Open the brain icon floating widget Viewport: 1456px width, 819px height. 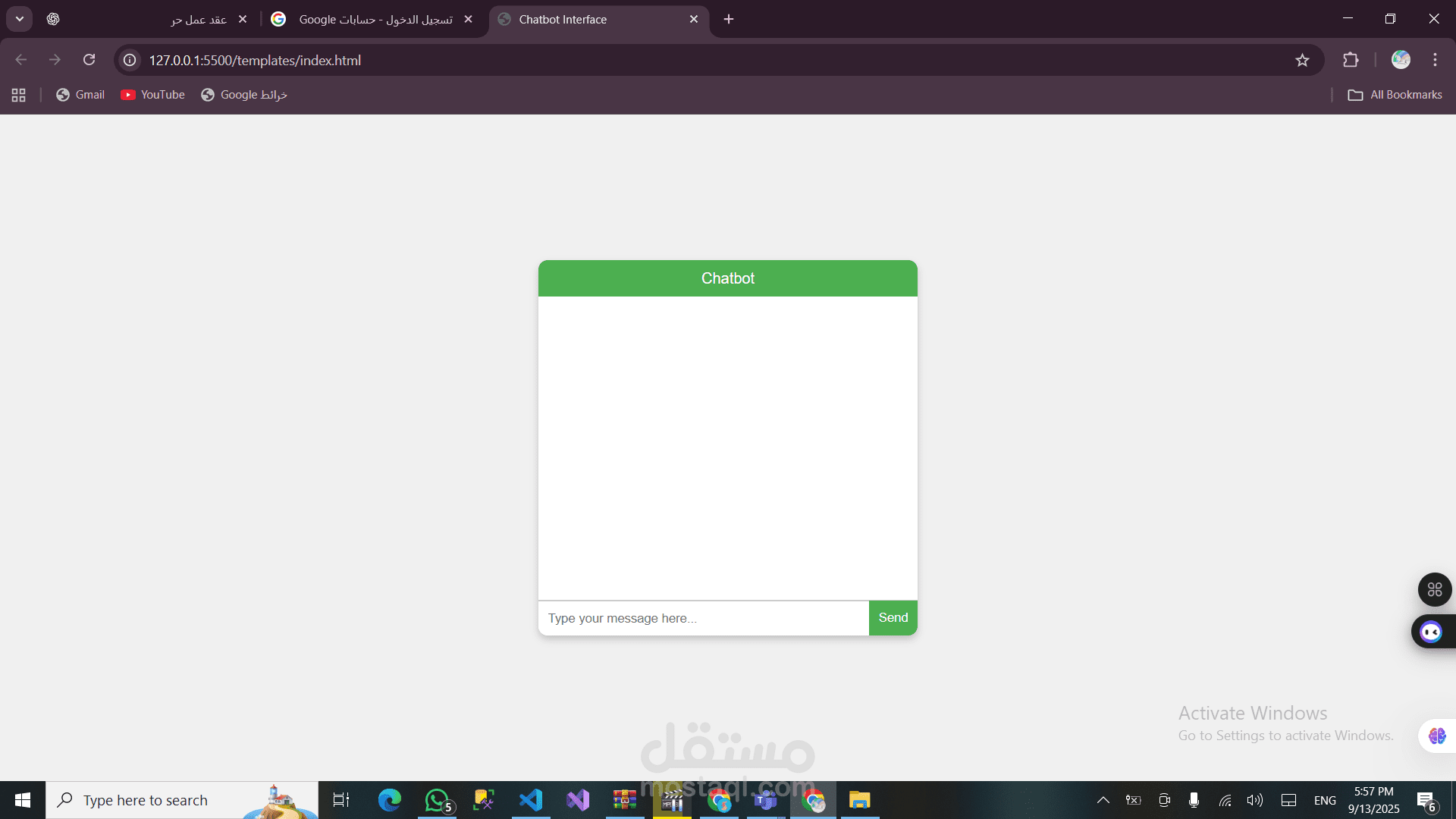(1437, 736)
